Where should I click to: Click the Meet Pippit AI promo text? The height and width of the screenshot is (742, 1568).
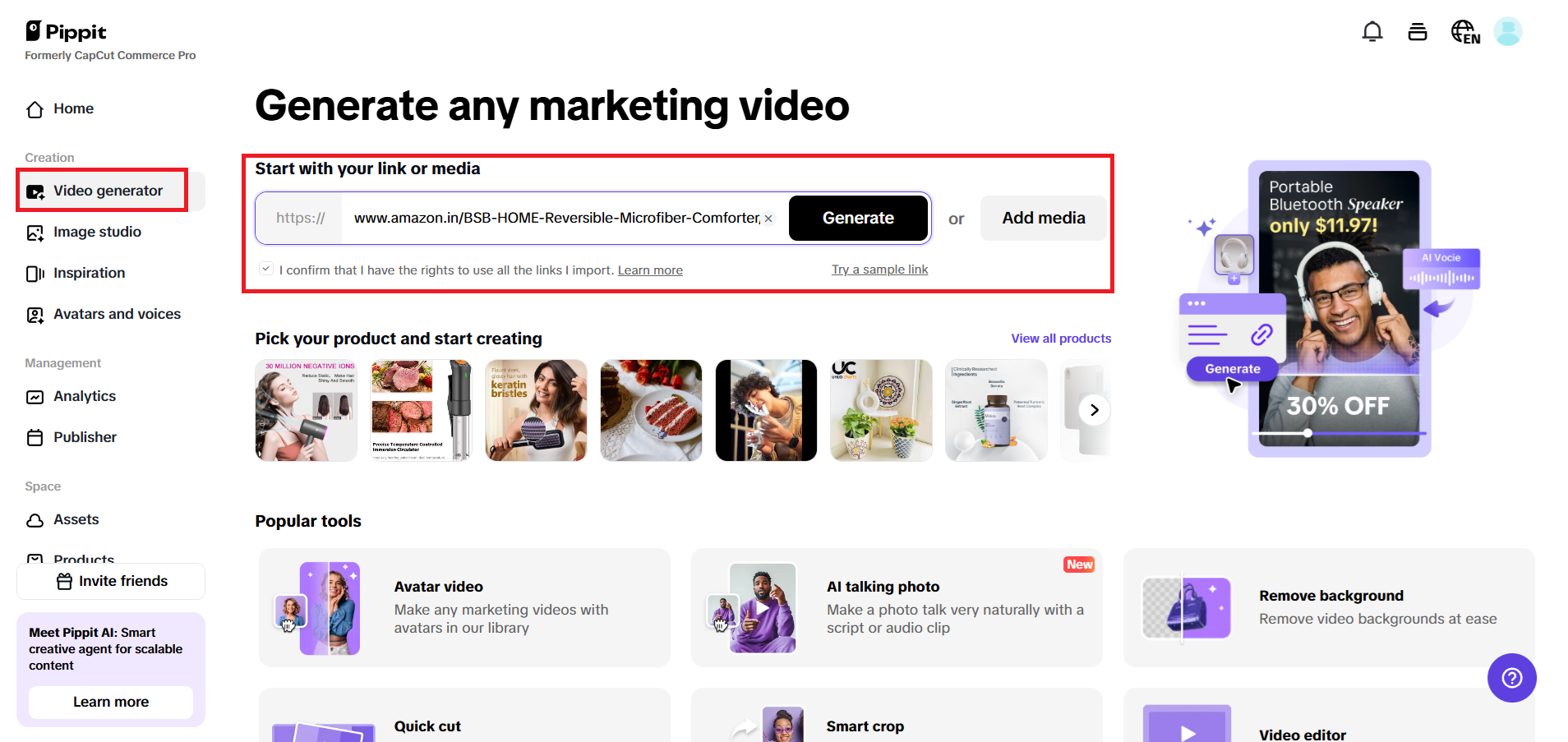click(105, 649)
